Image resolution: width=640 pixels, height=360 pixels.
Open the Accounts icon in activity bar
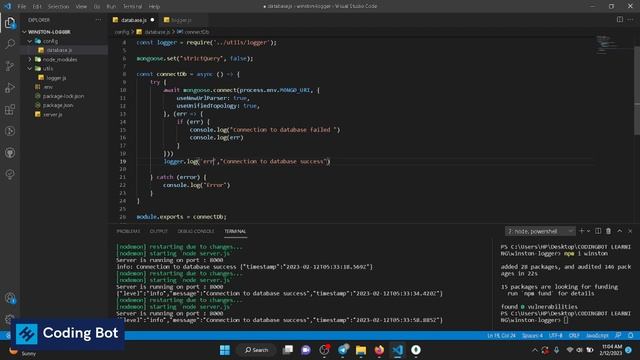10,298
